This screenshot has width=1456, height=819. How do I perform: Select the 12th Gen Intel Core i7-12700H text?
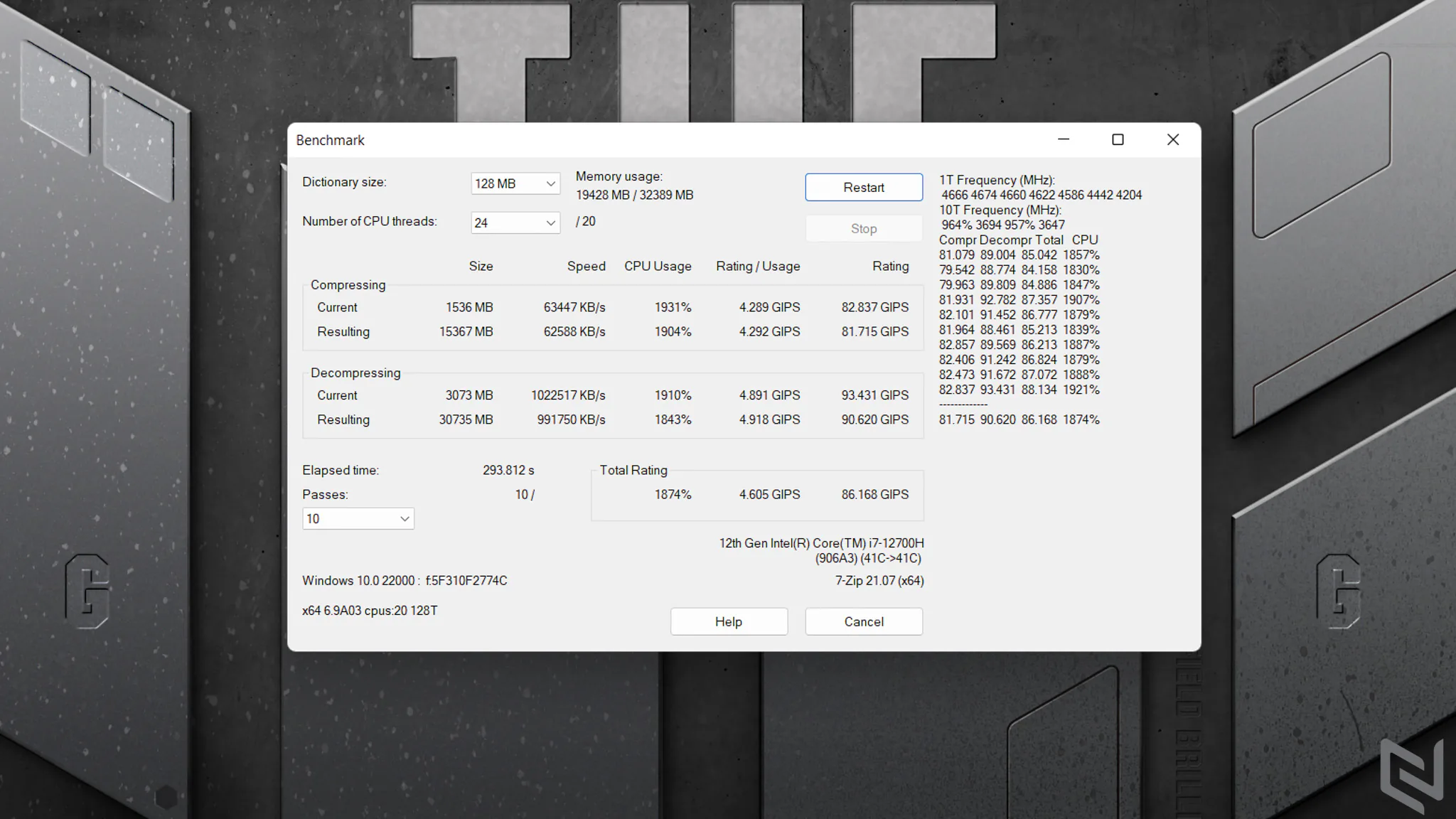point(821,543)
